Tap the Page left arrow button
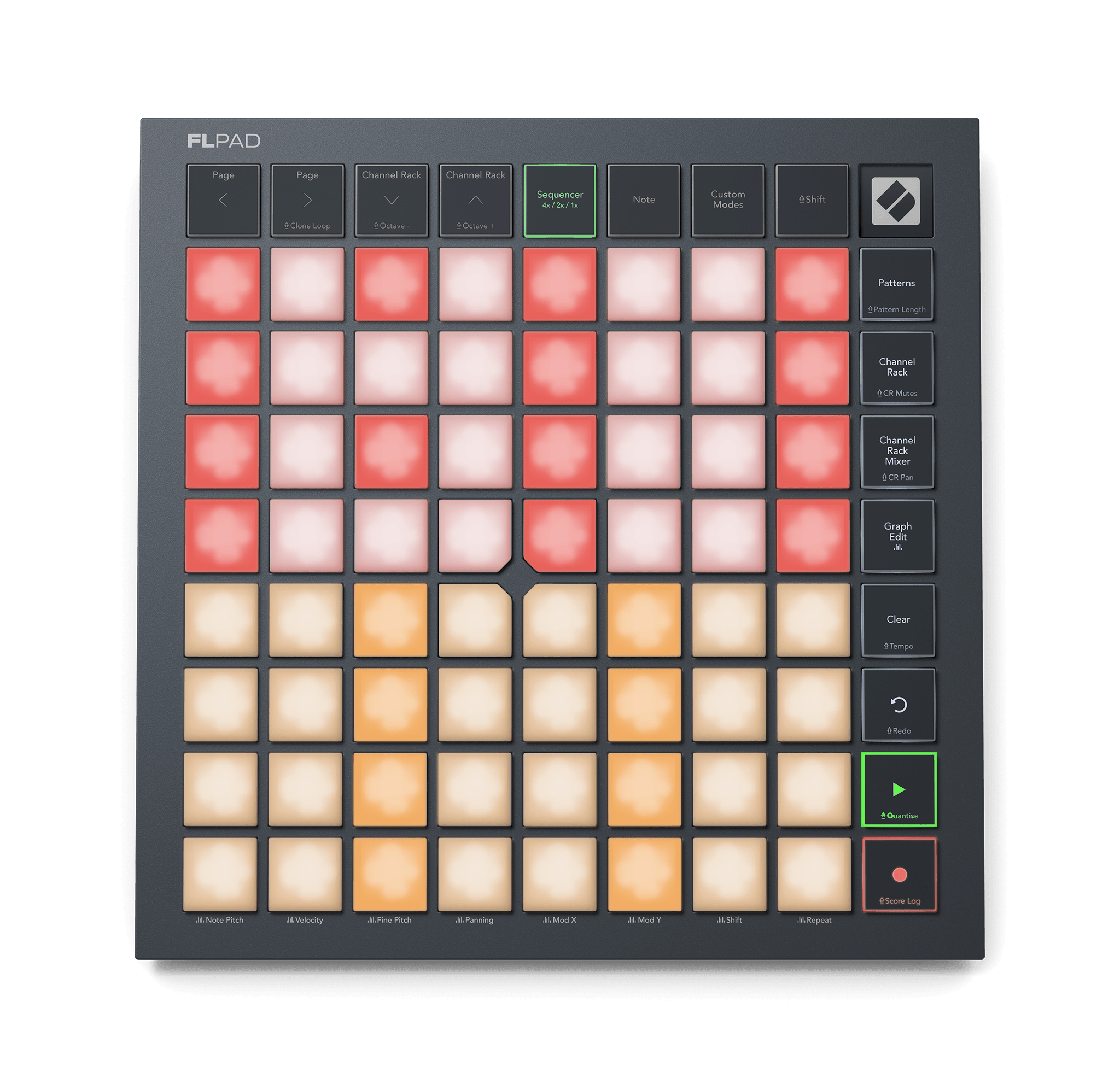The image size is (1120, 1078). [x=224, y=201]
